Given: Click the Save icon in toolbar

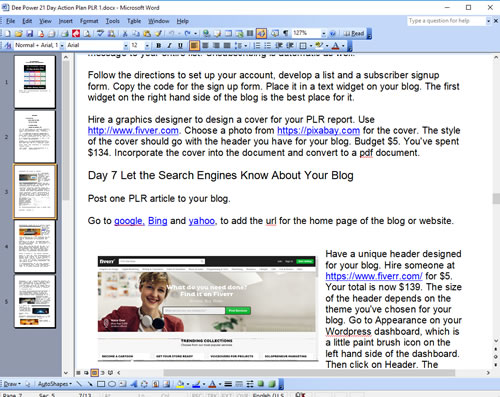Looking at the screenshot, I should coord(30,33).
